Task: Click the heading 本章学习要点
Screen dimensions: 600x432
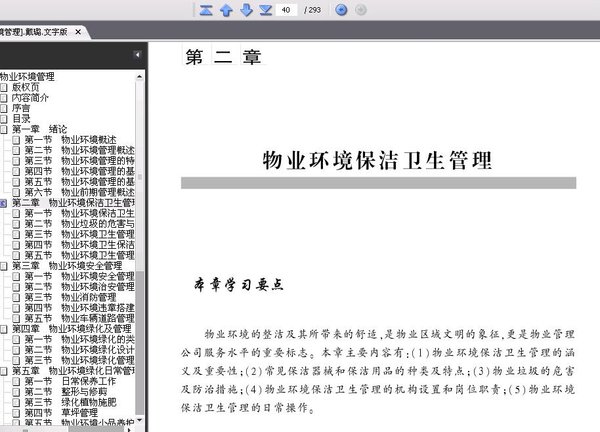Action: 239,285
